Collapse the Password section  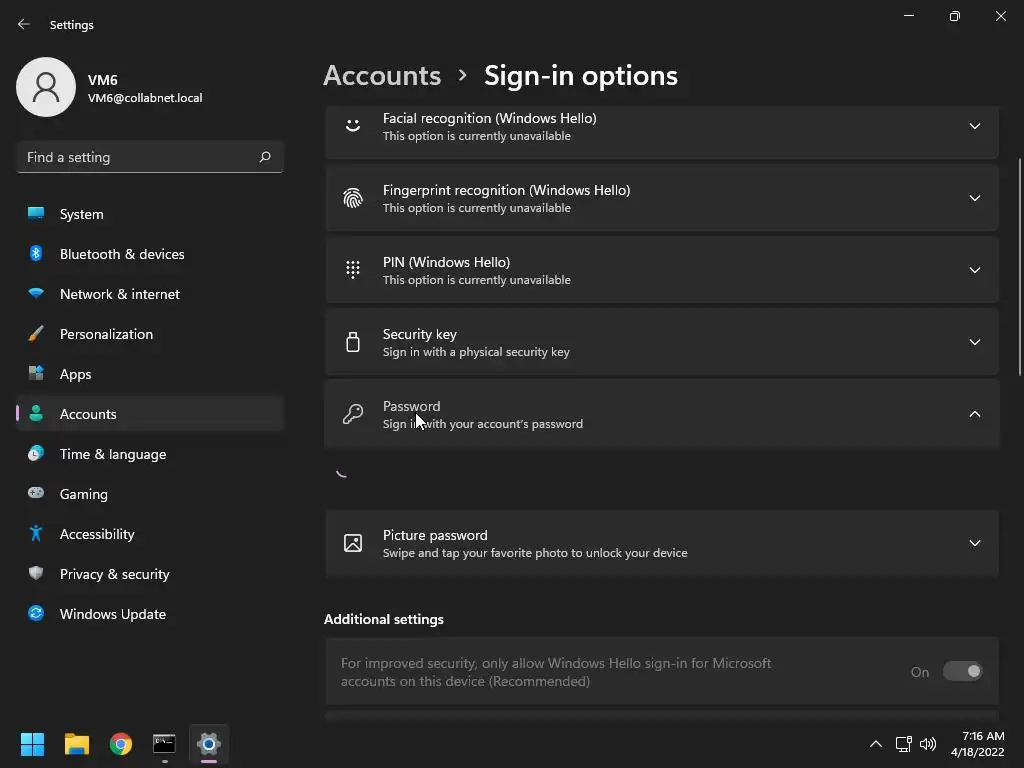click(974, 414)
